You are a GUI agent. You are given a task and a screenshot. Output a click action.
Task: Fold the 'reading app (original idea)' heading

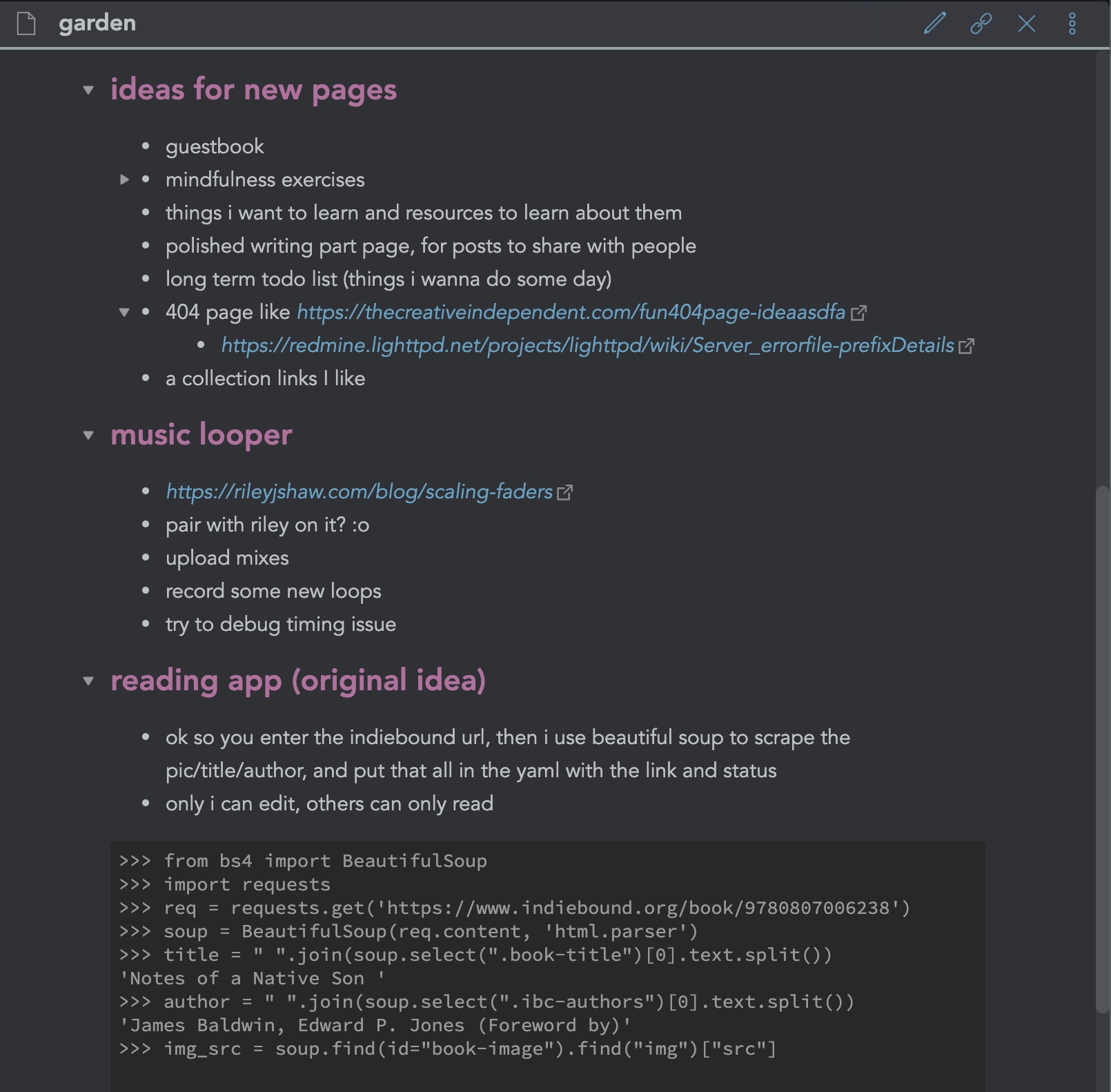88,681
